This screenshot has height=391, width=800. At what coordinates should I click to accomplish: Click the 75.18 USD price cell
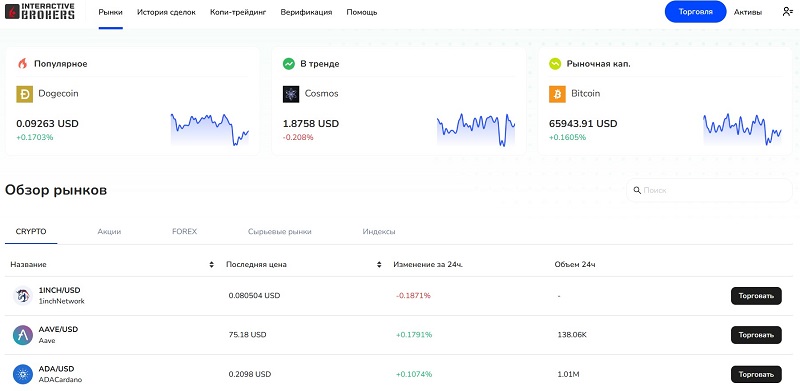pyautogui.click(x=247, y=335)
